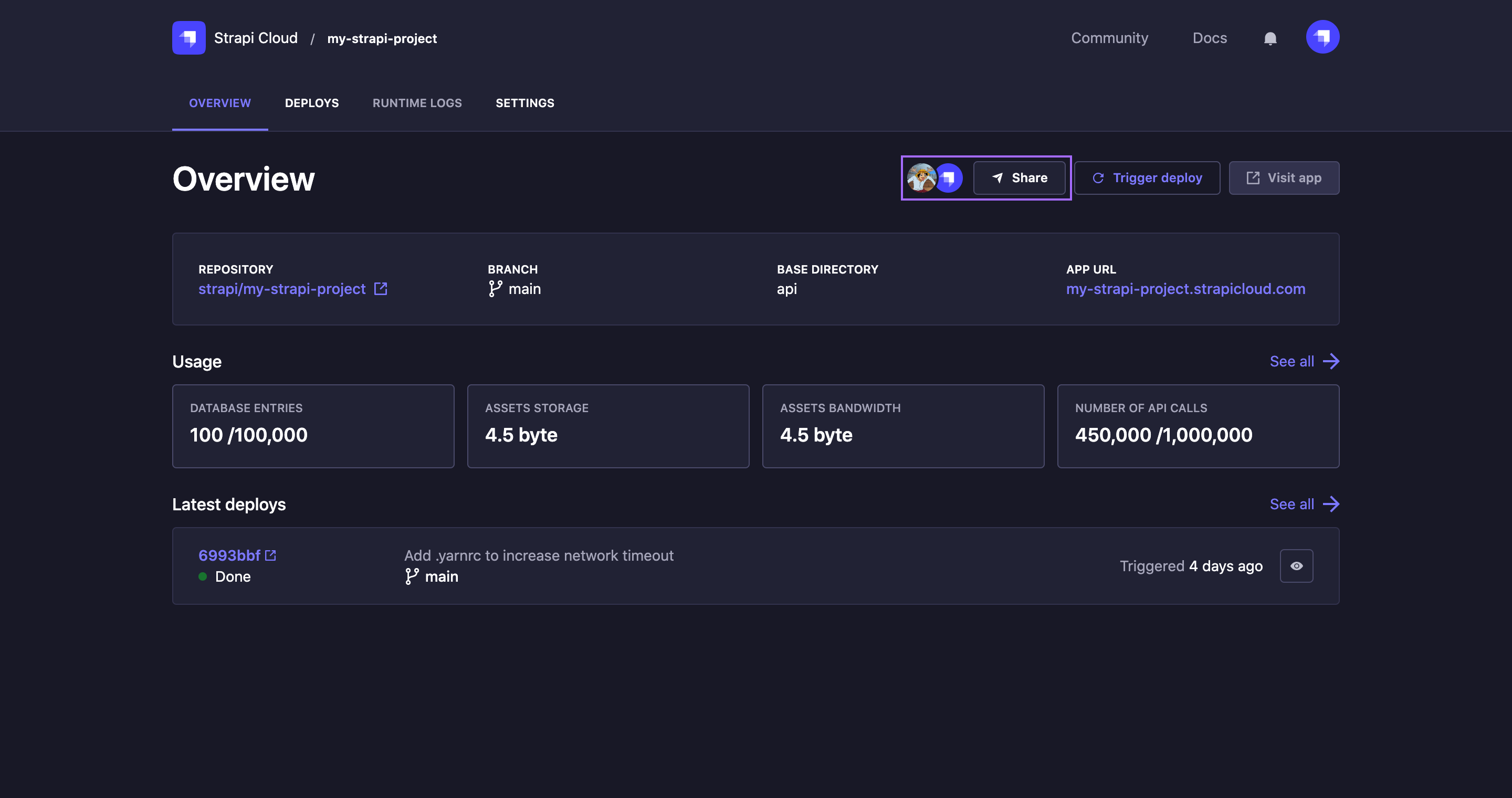The width and height of the screenshot is (1512, 798).
Task: Open the user profile avatar menu
Action: [1322, 37]
